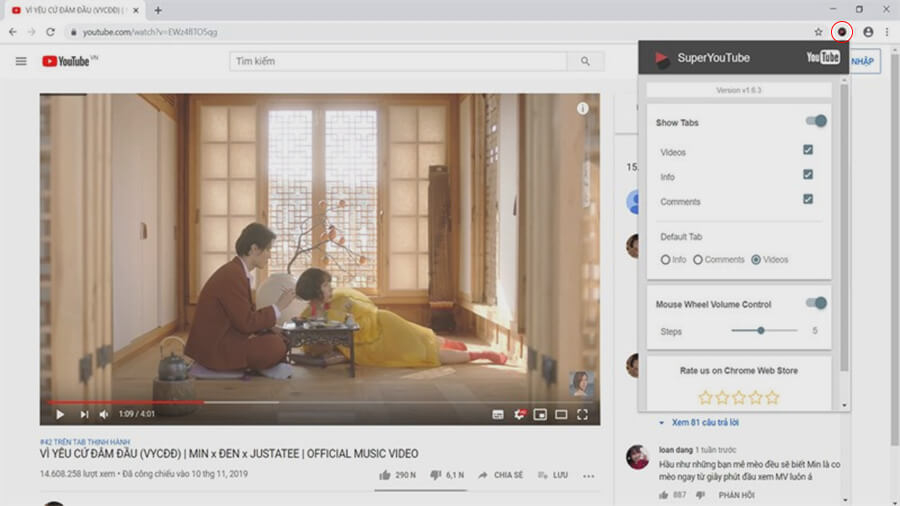The width and height of the screenshot is (900, 506).
Task: Open player settings gear icon
Action: [x=519, y=414]
